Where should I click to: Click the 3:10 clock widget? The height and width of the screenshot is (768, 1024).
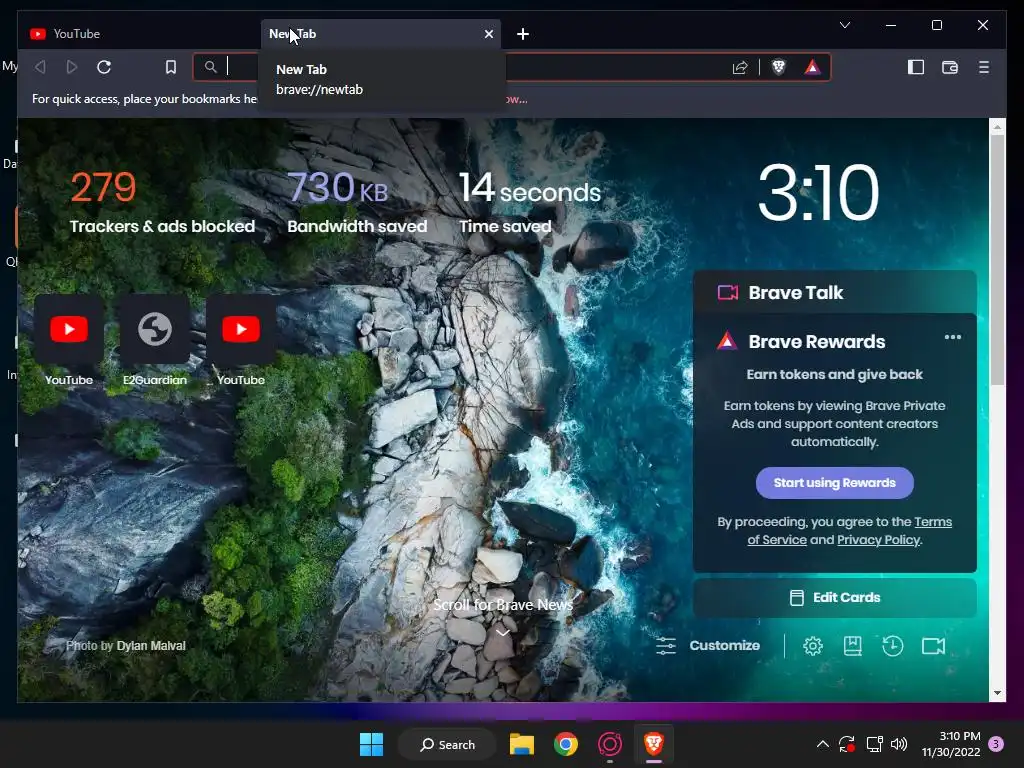(818, 193)
